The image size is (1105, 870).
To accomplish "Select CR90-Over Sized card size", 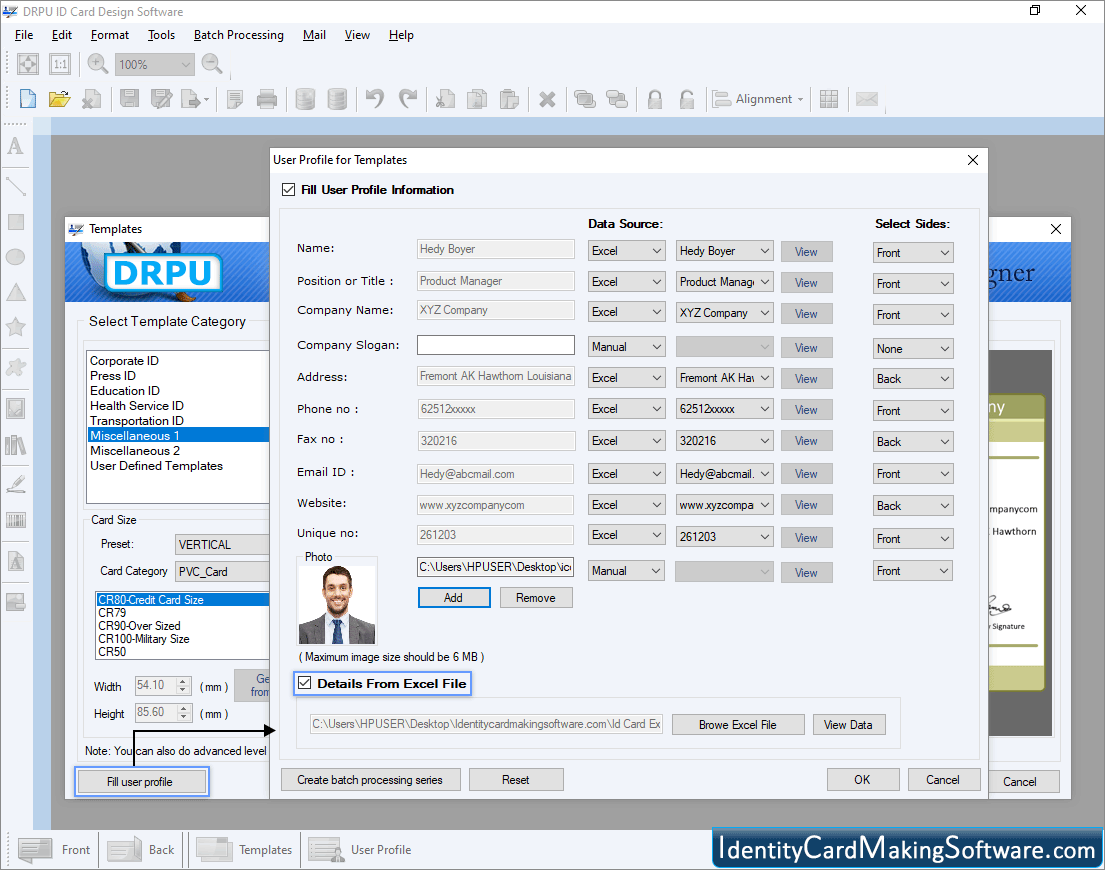I will [140, 626].
